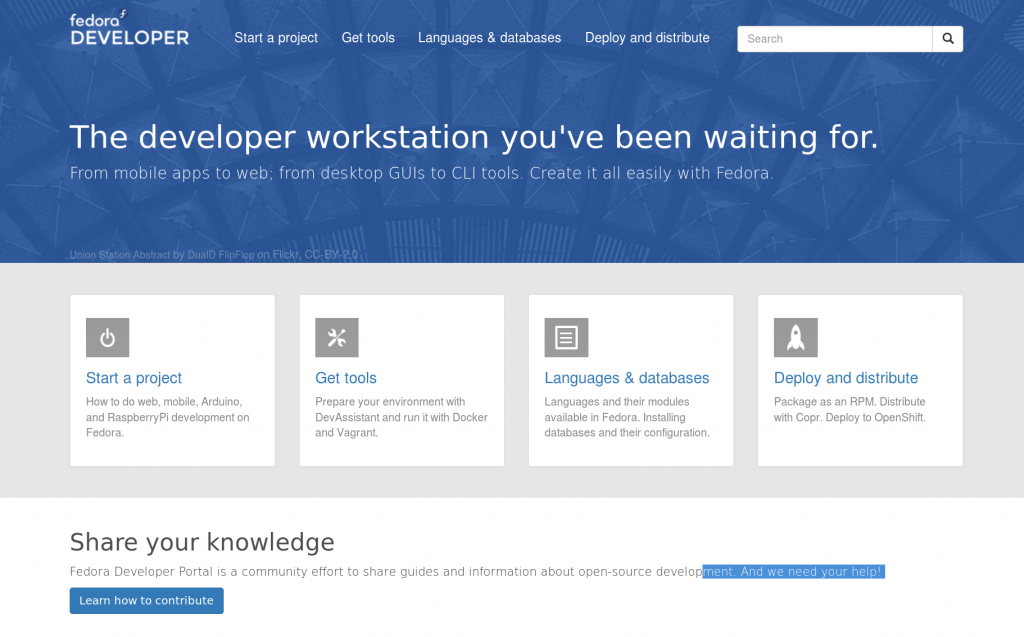Click the tools icon on the Get tools card
This screenshot has width=1024, height=637.
pyautogui.click(x=336, y=337)
